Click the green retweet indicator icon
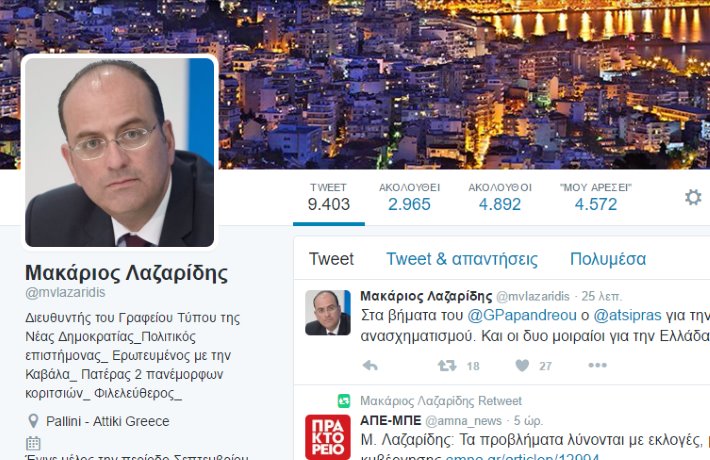This screenshot has width=710, height=460. coord(344,401)
